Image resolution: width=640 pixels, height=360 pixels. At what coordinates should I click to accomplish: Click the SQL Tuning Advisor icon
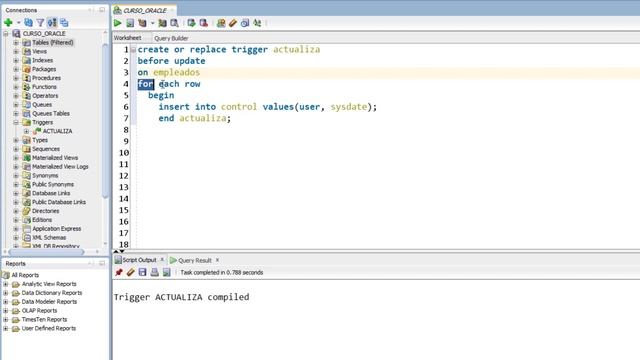click(x=174, y=23)
